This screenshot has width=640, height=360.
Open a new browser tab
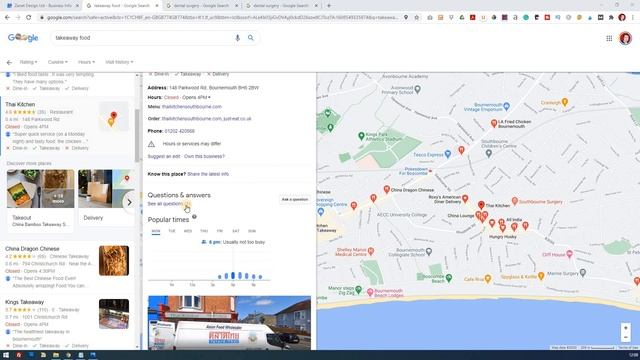[x=329, y=6]
